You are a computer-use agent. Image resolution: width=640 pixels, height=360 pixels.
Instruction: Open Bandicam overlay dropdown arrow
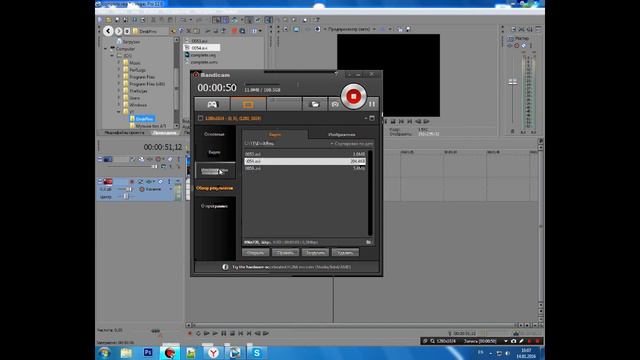(x=506, y=341)
